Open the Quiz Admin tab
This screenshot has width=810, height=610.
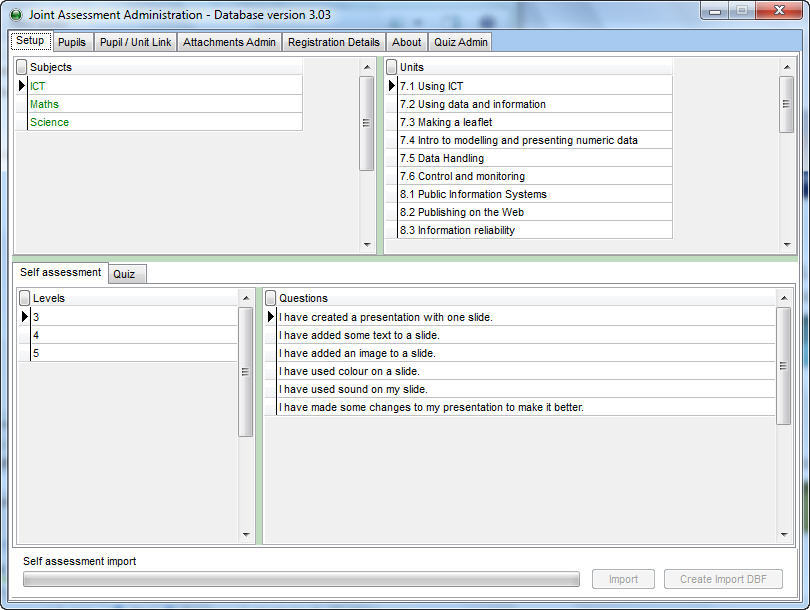(459, 42)
